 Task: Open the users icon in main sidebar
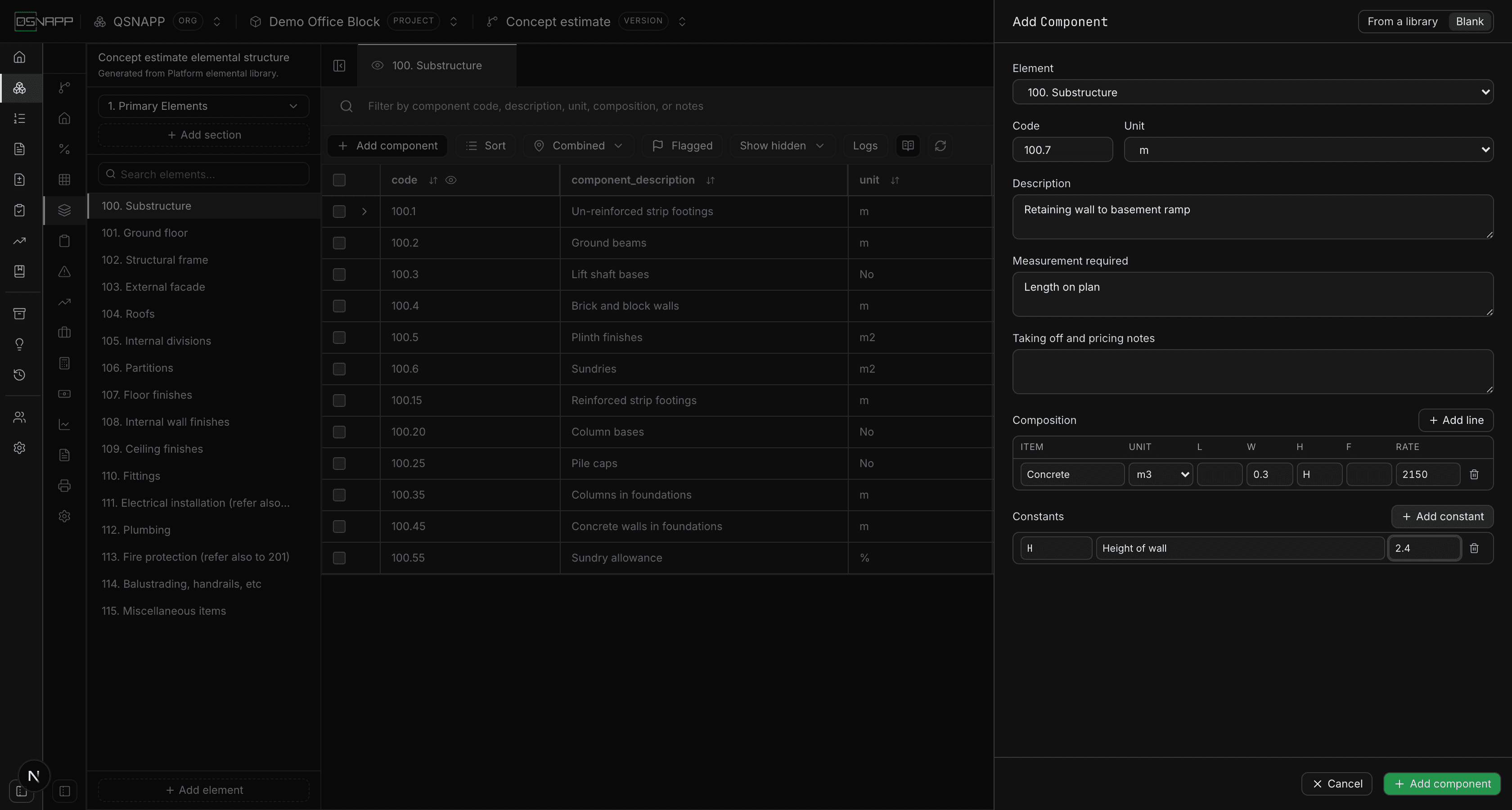tap(19, 417)
